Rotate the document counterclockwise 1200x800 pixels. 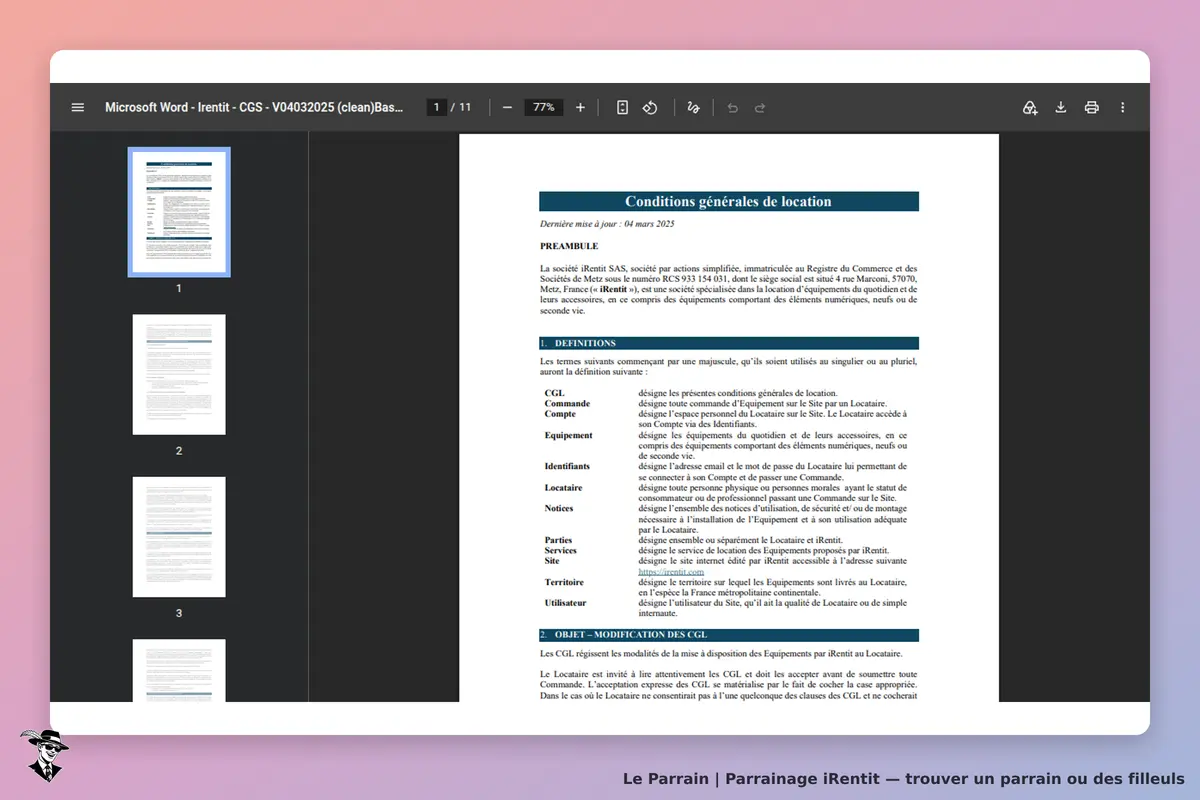coord(650,107)
